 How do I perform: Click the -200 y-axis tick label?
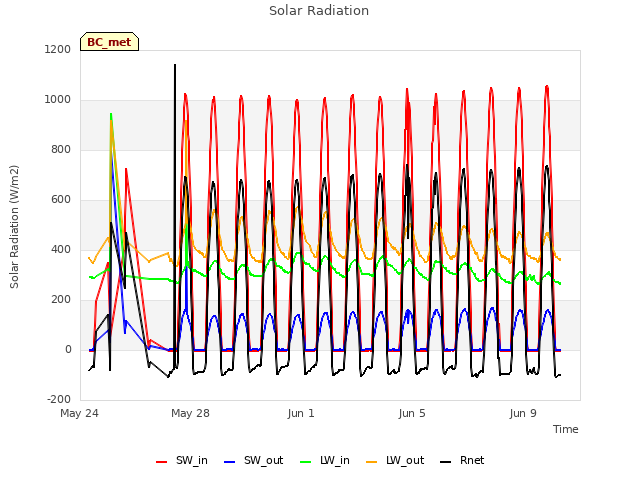pyautogui.click(x=59, y=399)
